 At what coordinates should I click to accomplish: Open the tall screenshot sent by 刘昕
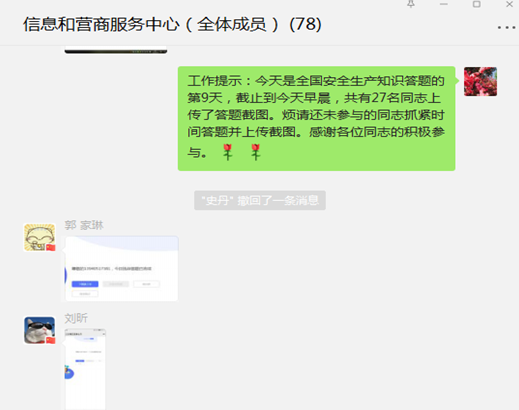85,369
